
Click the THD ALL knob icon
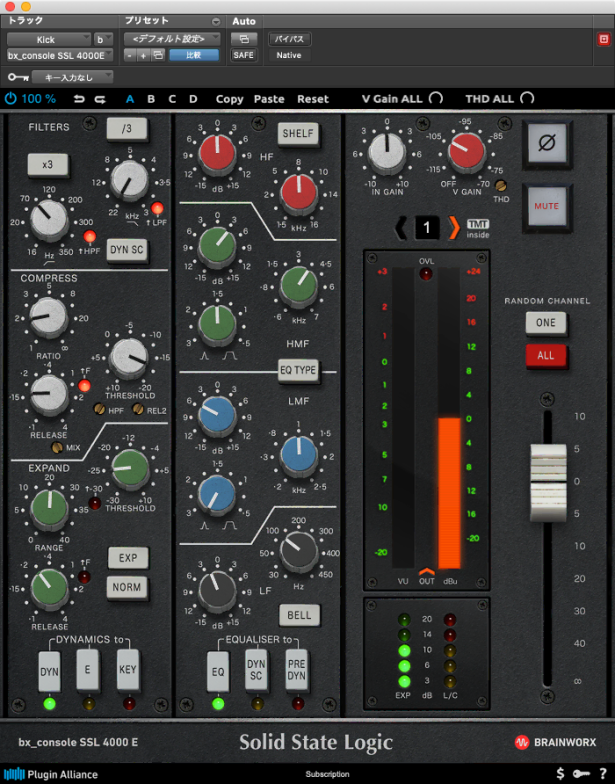(x=527, y=98)
